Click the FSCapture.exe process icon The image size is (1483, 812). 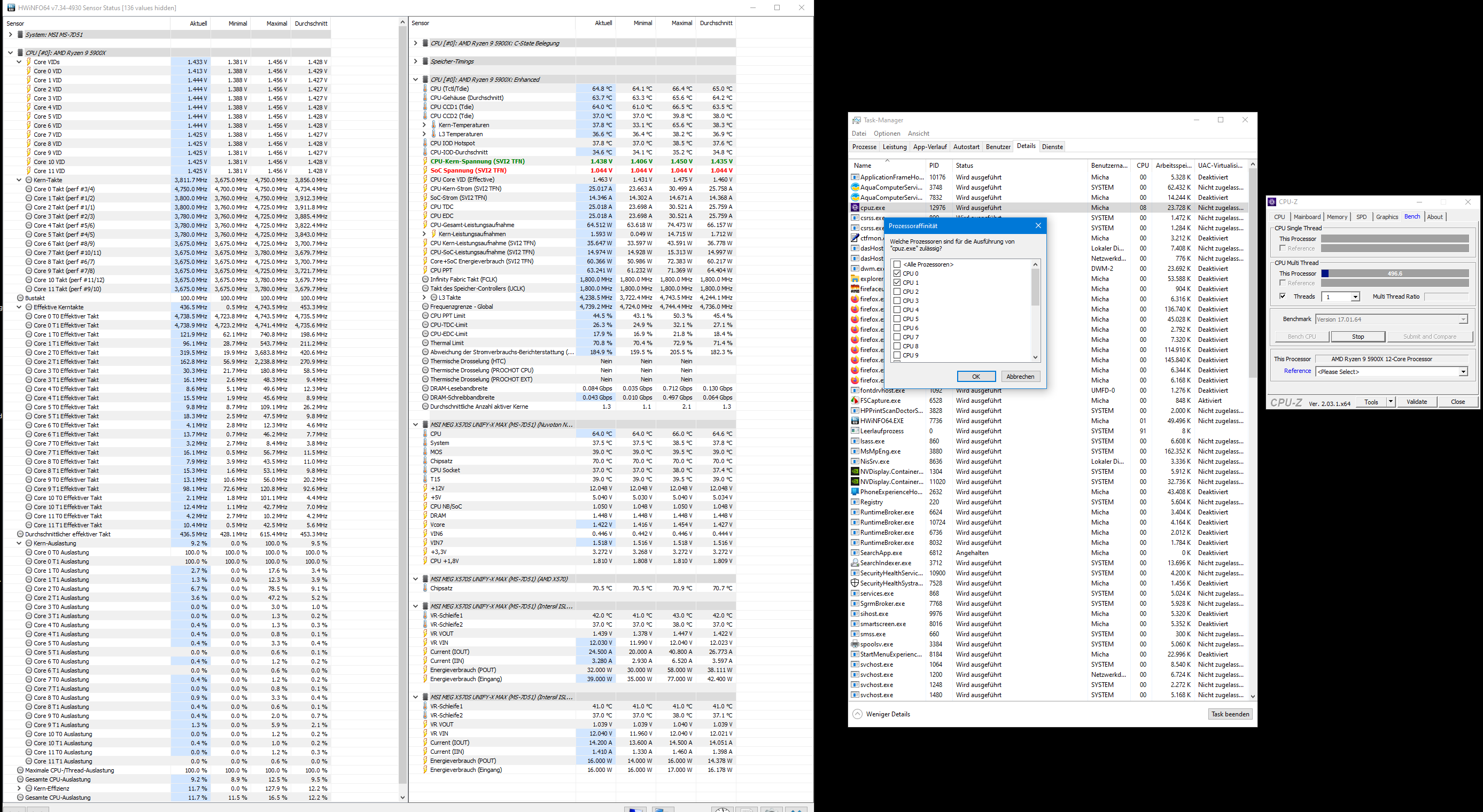tap(855, 401)
